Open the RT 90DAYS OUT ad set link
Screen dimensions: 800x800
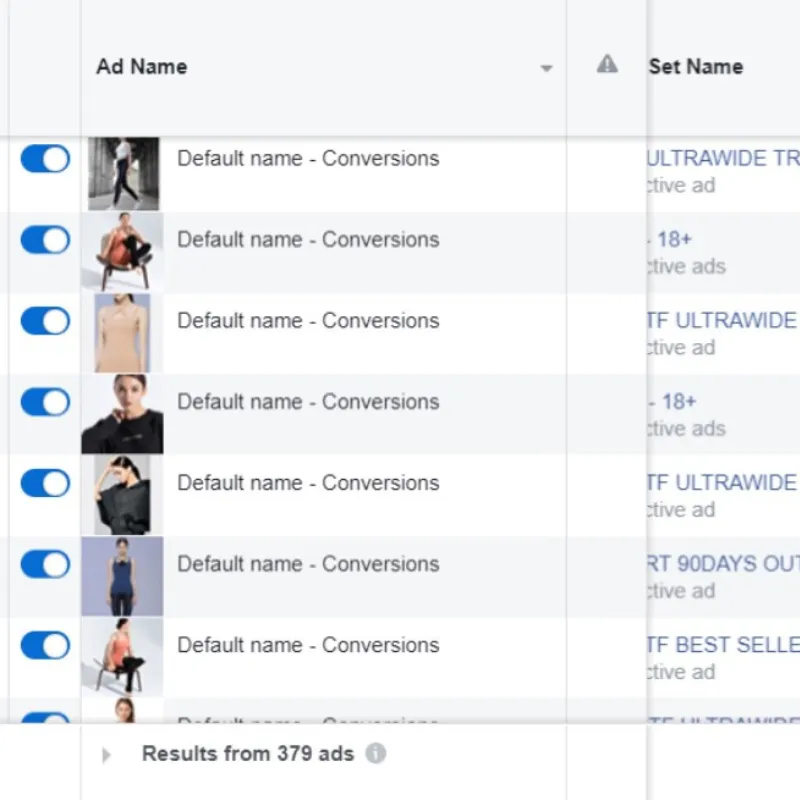tap(723, 564)
